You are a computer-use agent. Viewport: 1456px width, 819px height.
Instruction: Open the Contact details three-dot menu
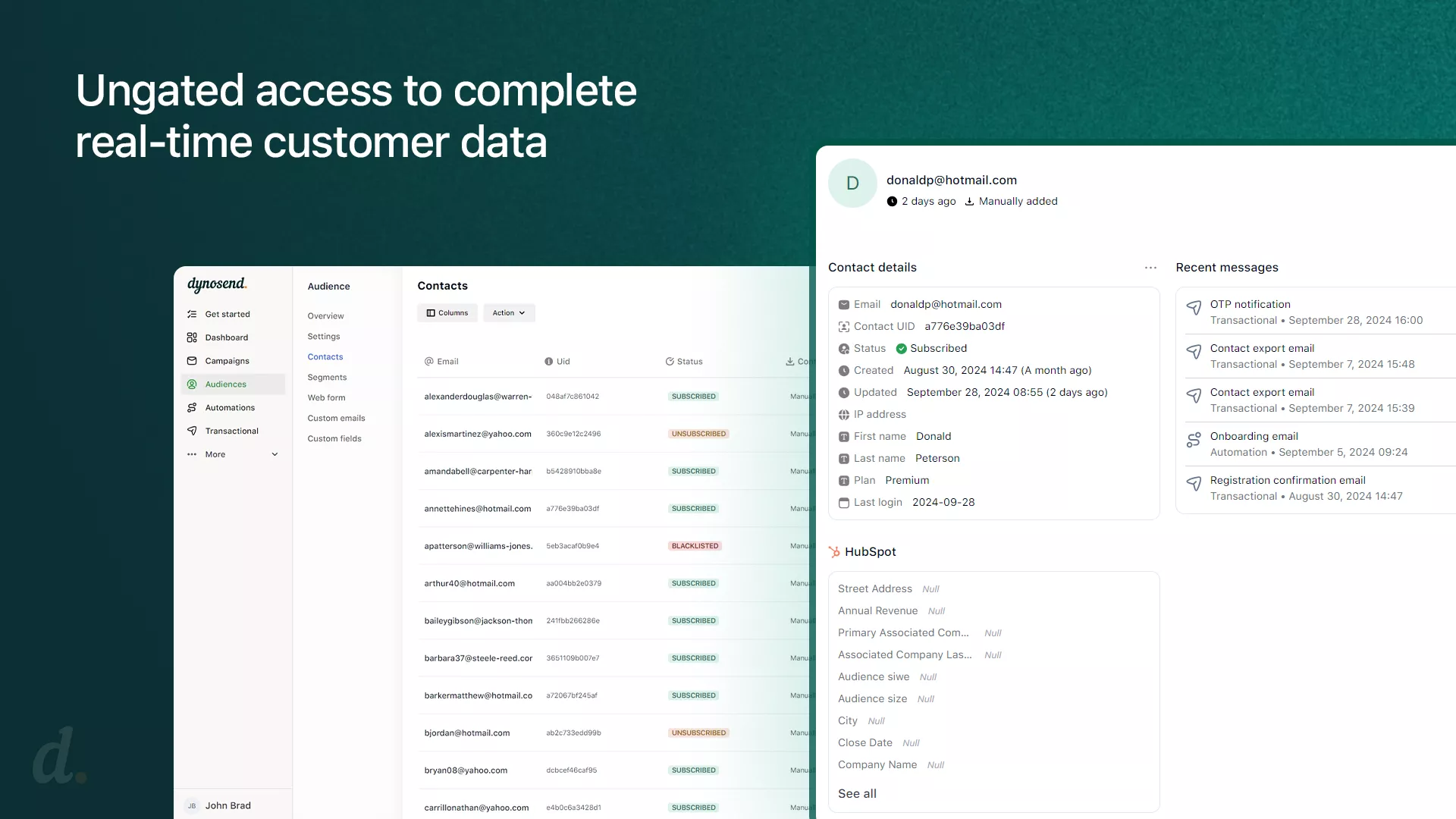[x=1150, y=268]
